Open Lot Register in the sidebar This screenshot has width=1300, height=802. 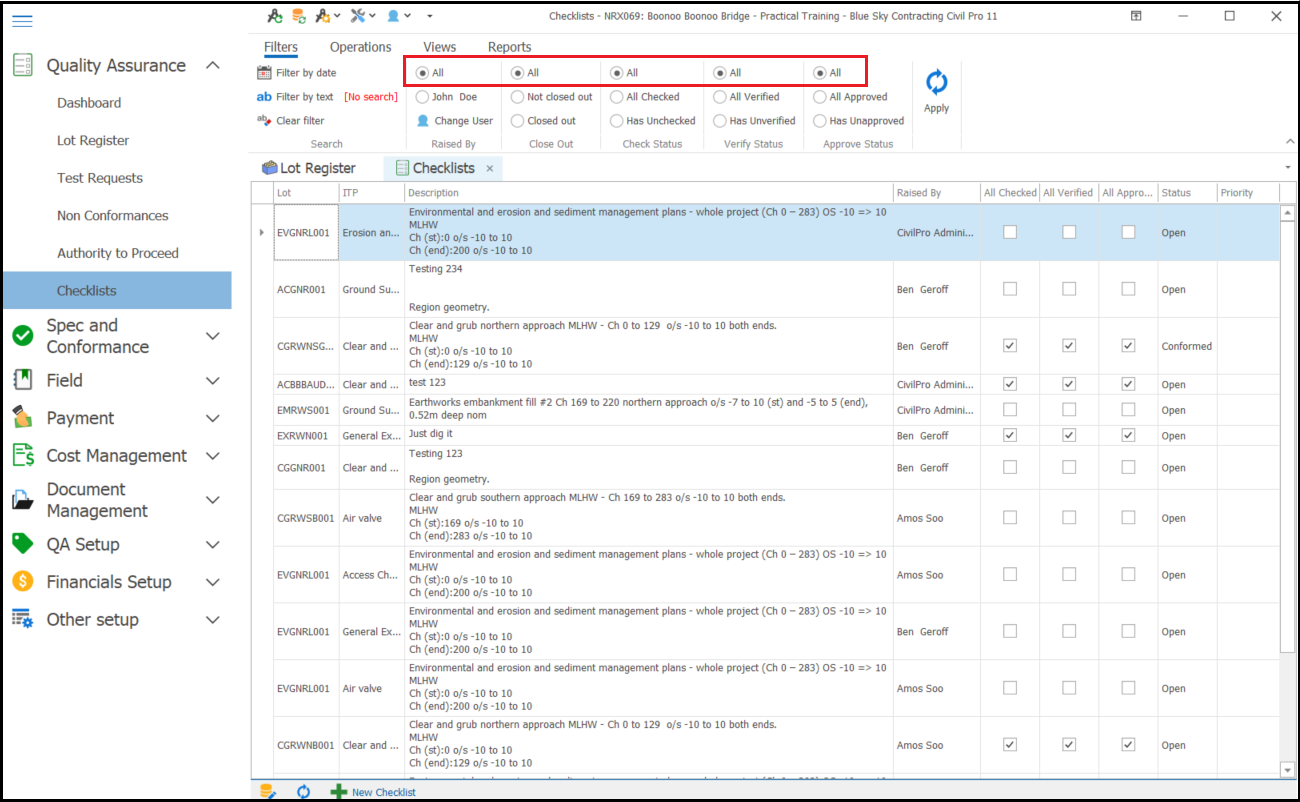coord(93,141)
